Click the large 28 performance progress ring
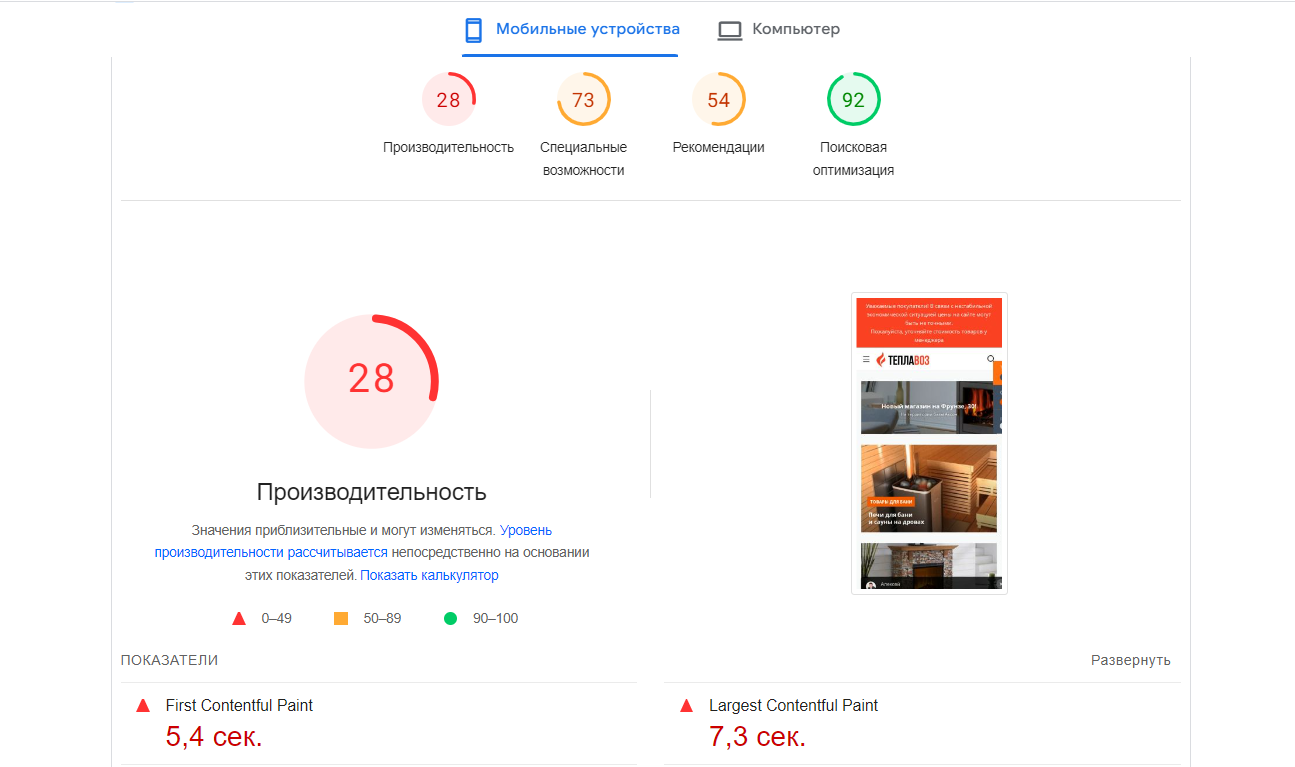This screenshot has width=1295, height=767. coord(371,380)
